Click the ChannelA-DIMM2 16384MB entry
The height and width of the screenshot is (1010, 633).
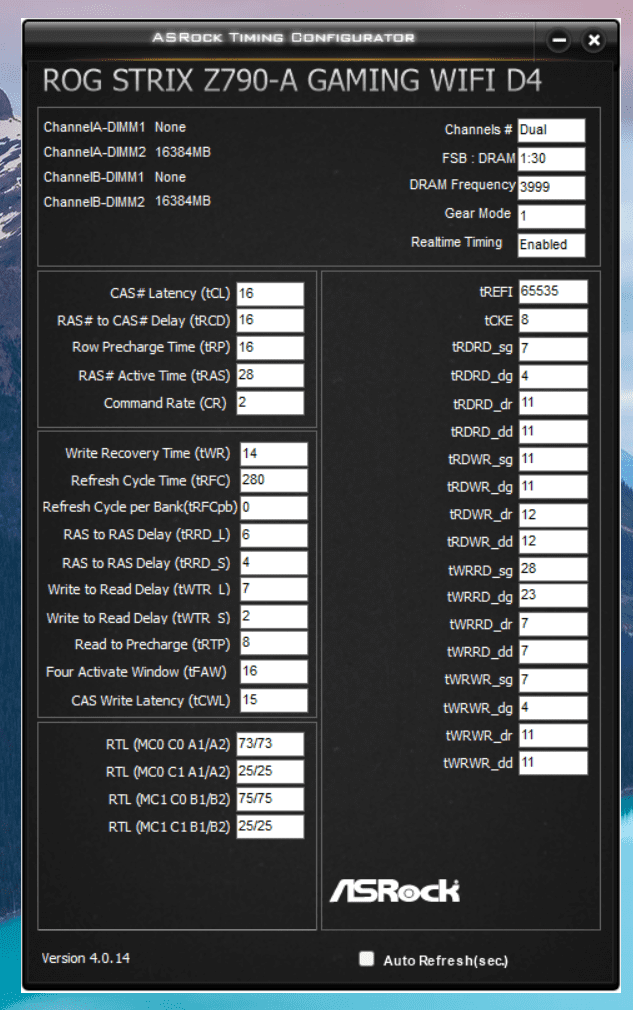pos(127,153)
